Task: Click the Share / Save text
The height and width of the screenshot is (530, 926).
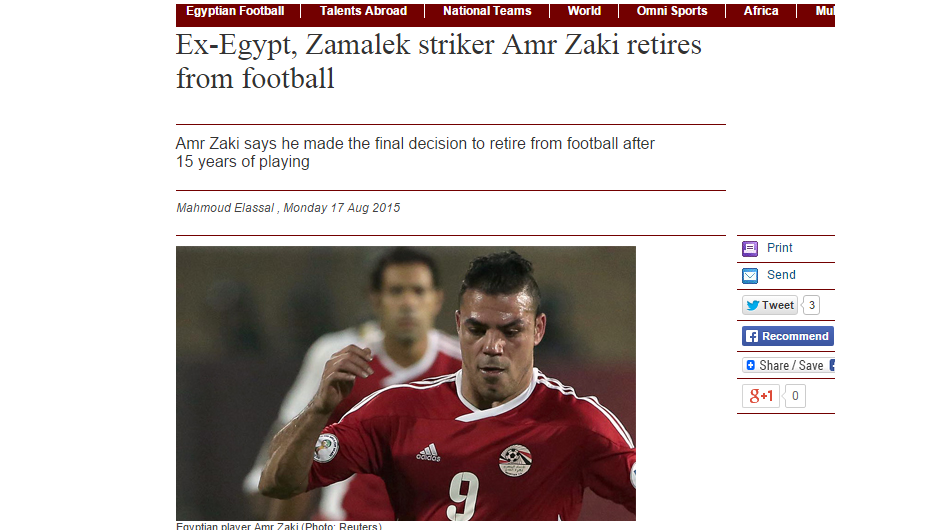Action: [x=791, y=366]
